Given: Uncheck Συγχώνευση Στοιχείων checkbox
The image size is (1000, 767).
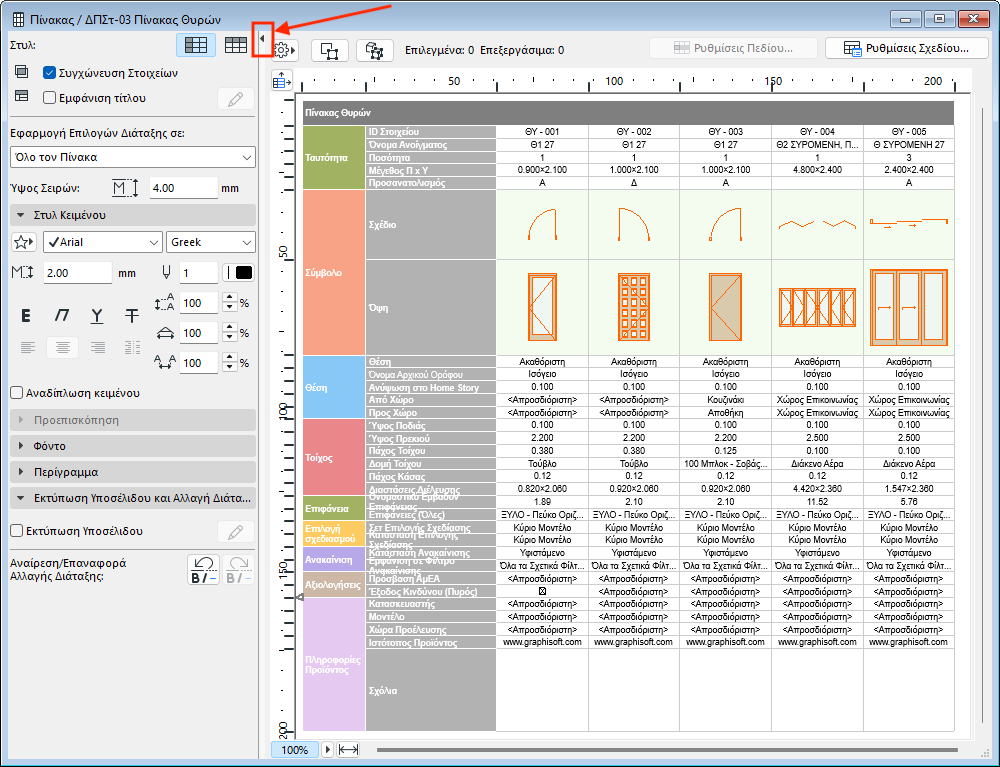Looking at the screenshot, I should (x=49, y=73).
